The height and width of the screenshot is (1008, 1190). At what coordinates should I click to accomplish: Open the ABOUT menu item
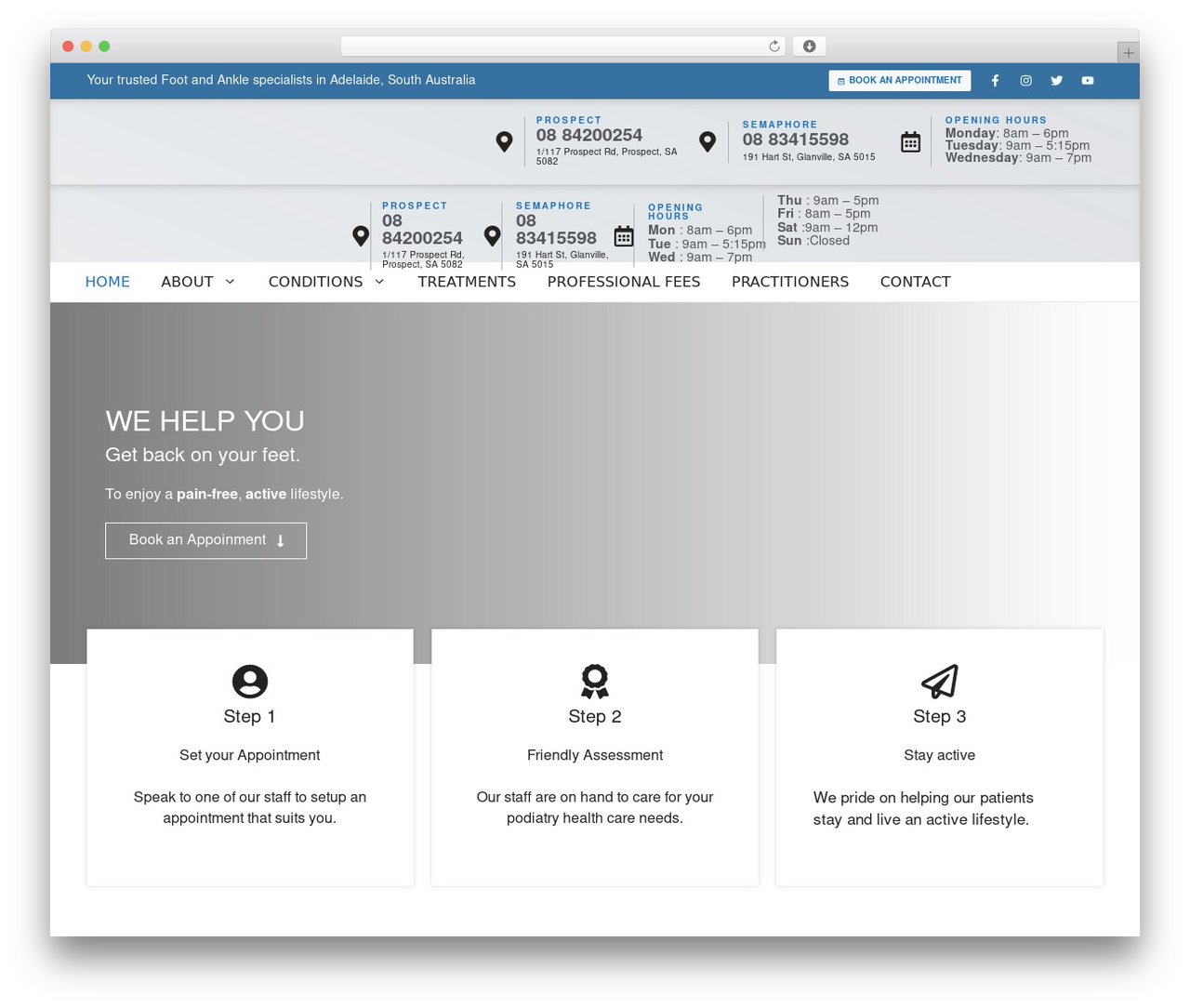pyautogui.click(x=187, y=282)
